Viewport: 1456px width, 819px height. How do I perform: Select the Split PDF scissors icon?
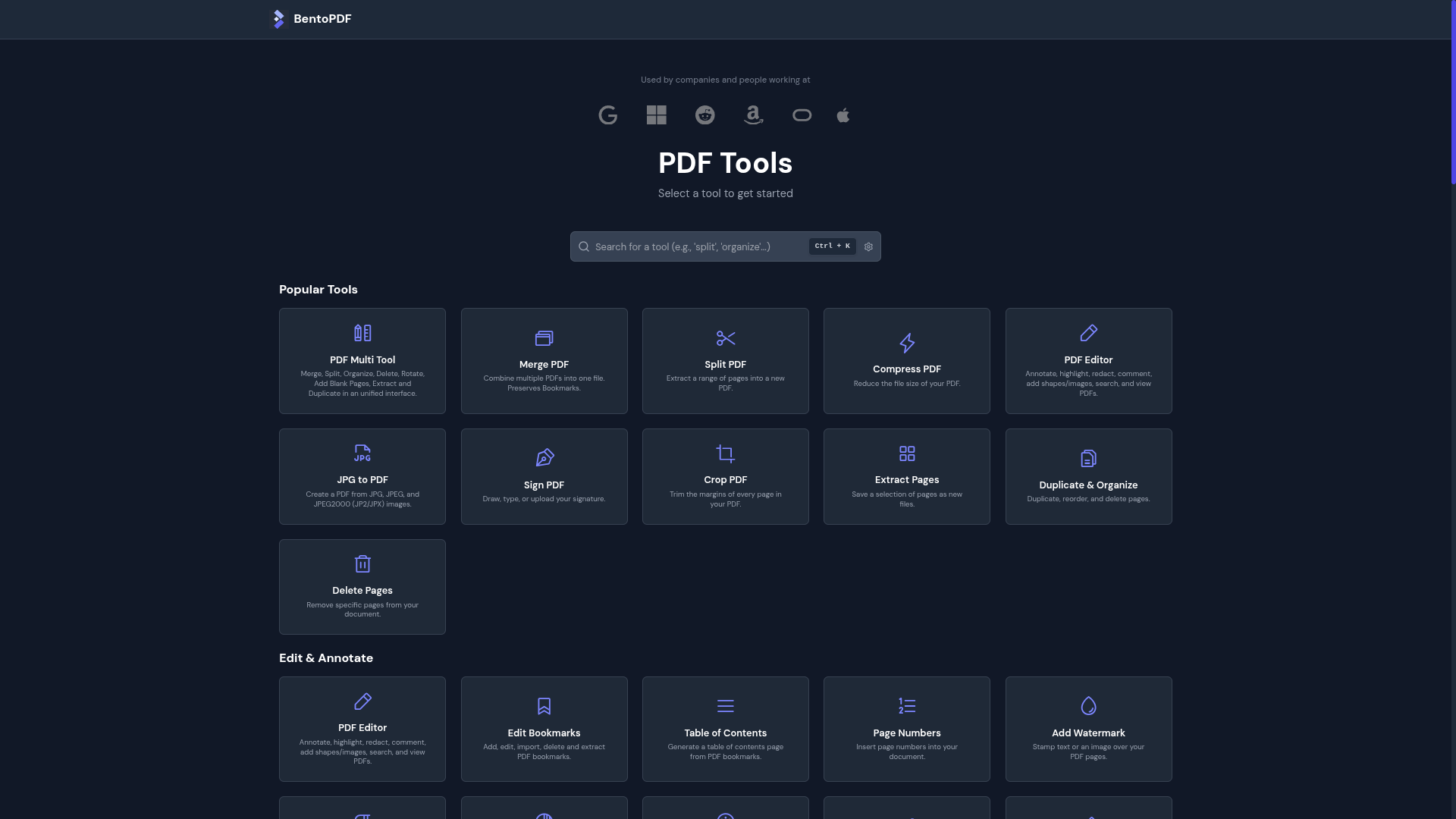(x=725, y=338)
